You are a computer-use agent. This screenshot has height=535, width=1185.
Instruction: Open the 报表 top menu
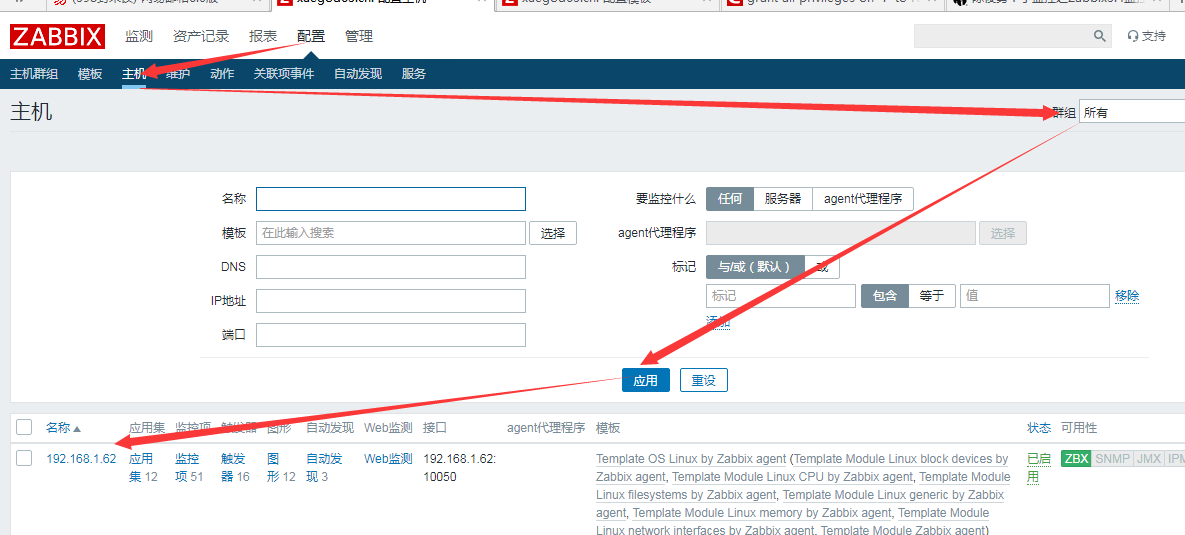coord(263,36)
